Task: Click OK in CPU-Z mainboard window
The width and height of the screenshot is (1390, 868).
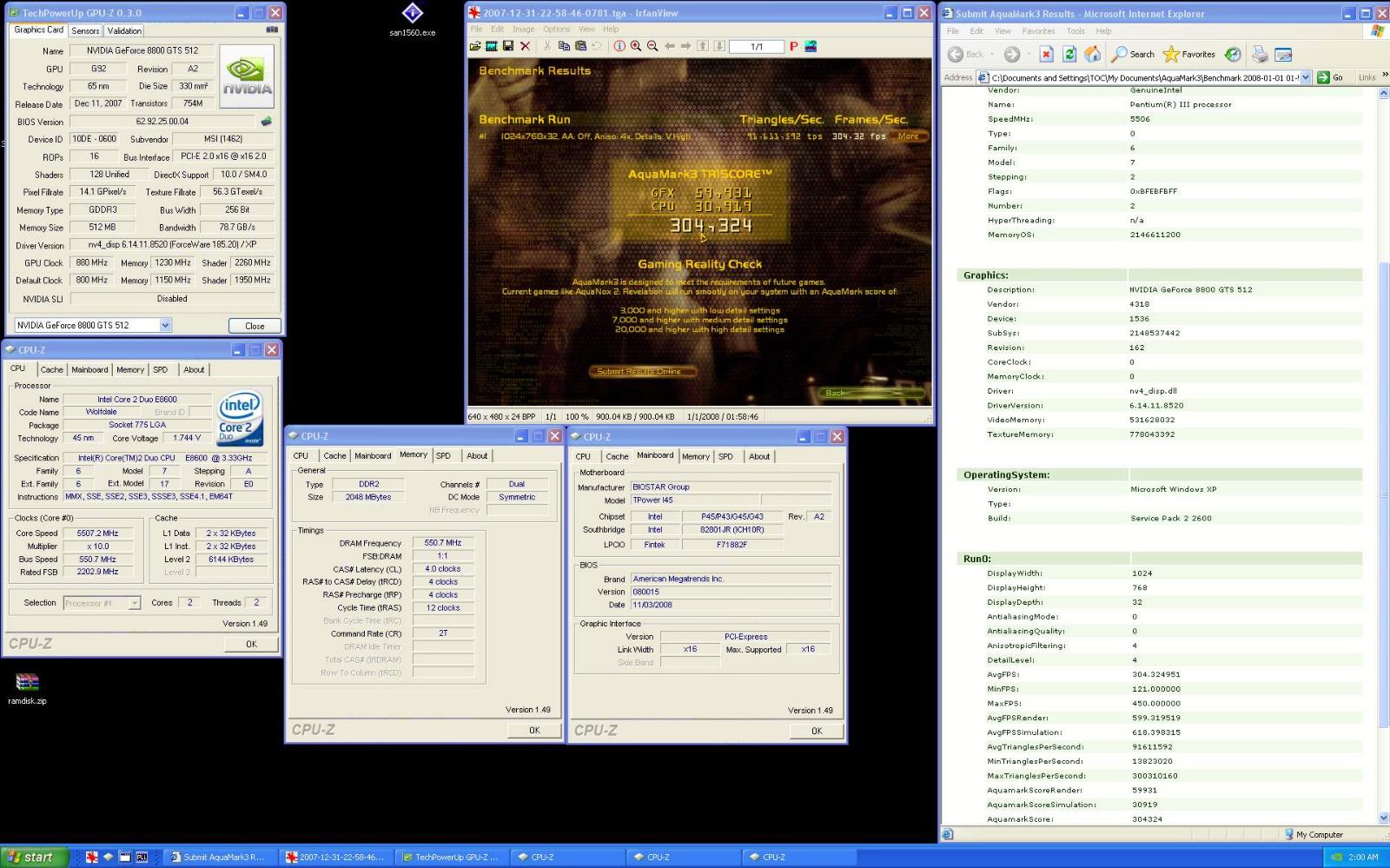Action: click(817, 731)
